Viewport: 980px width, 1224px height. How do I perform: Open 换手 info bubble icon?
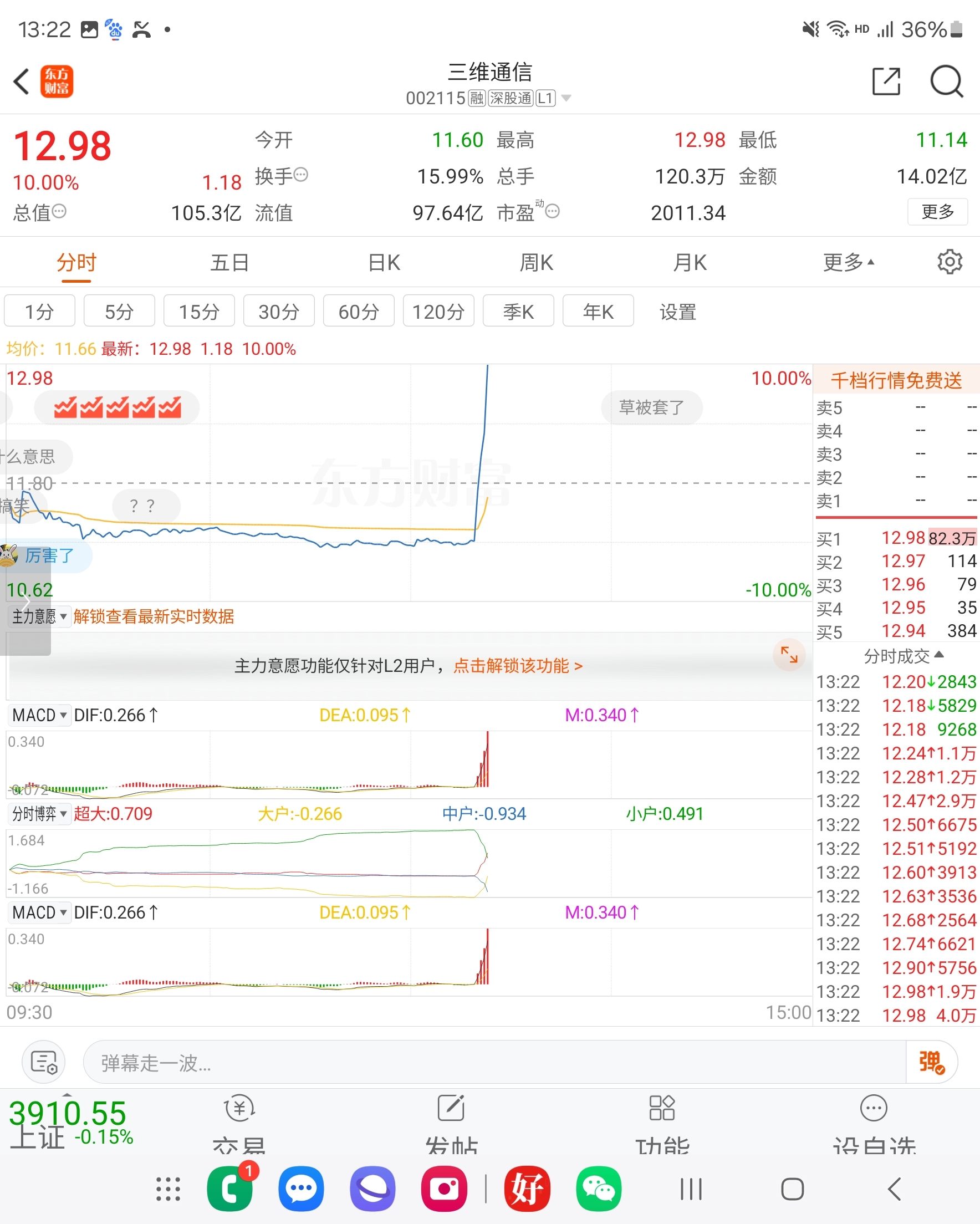point(301,175)
